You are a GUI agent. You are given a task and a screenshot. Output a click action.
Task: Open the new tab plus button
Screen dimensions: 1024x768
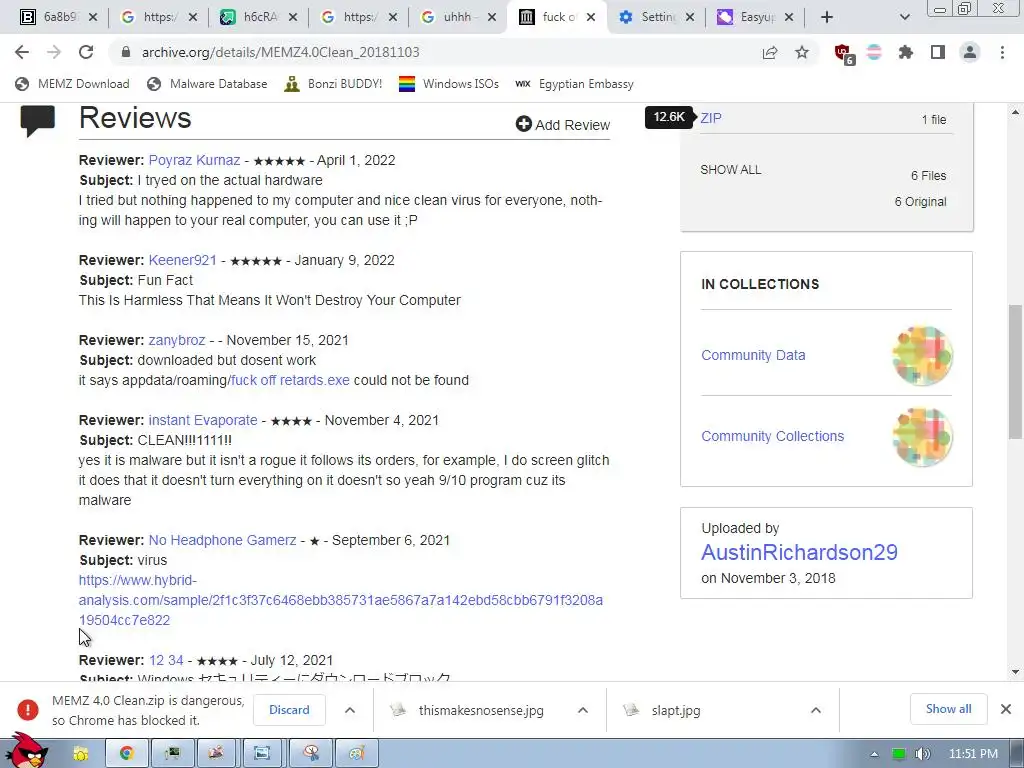tap(827, 17)
